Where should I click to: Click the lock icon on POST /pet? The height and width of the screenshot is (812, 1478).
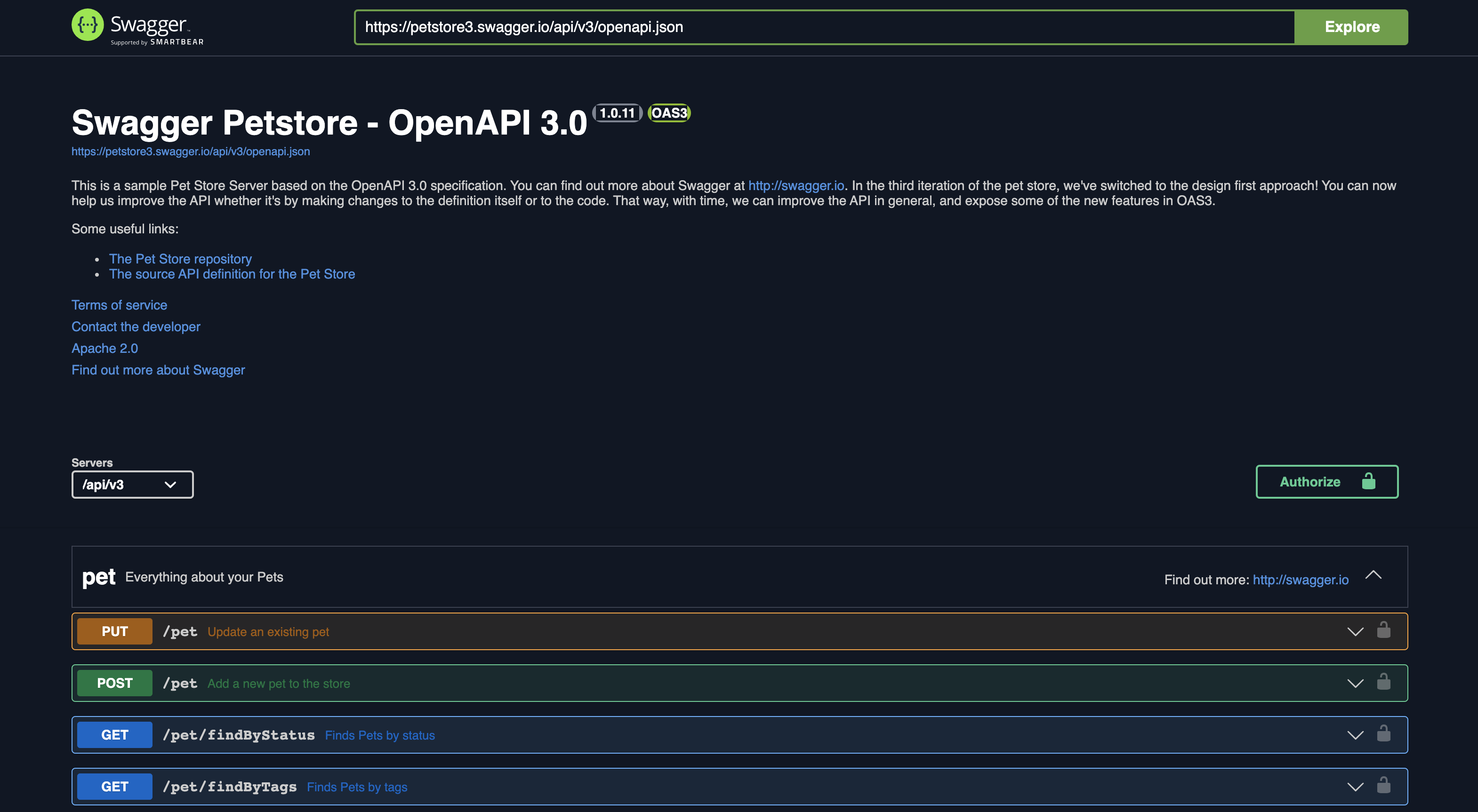click(1383, 682)
